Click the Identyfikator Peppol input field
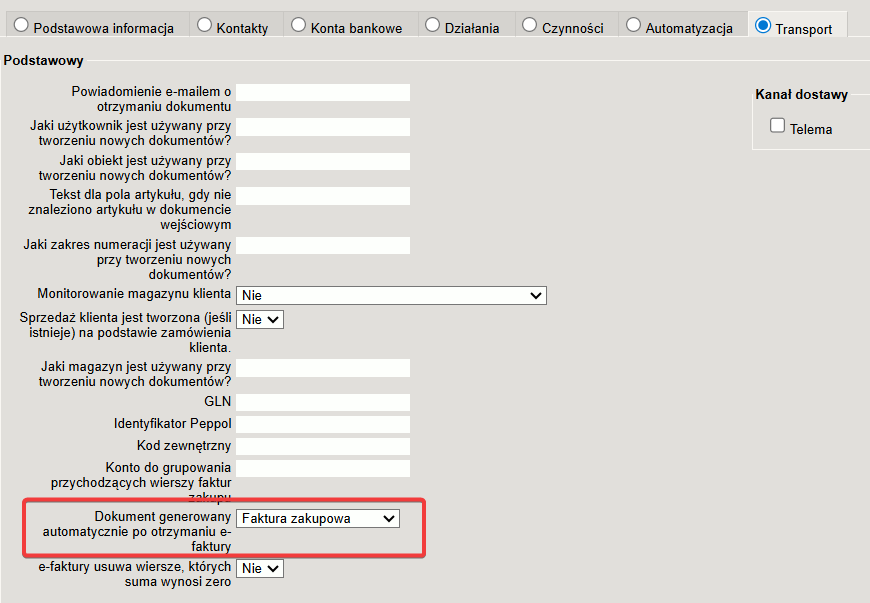The height and width of the screenshot is (603, 870). click(323, 424)
